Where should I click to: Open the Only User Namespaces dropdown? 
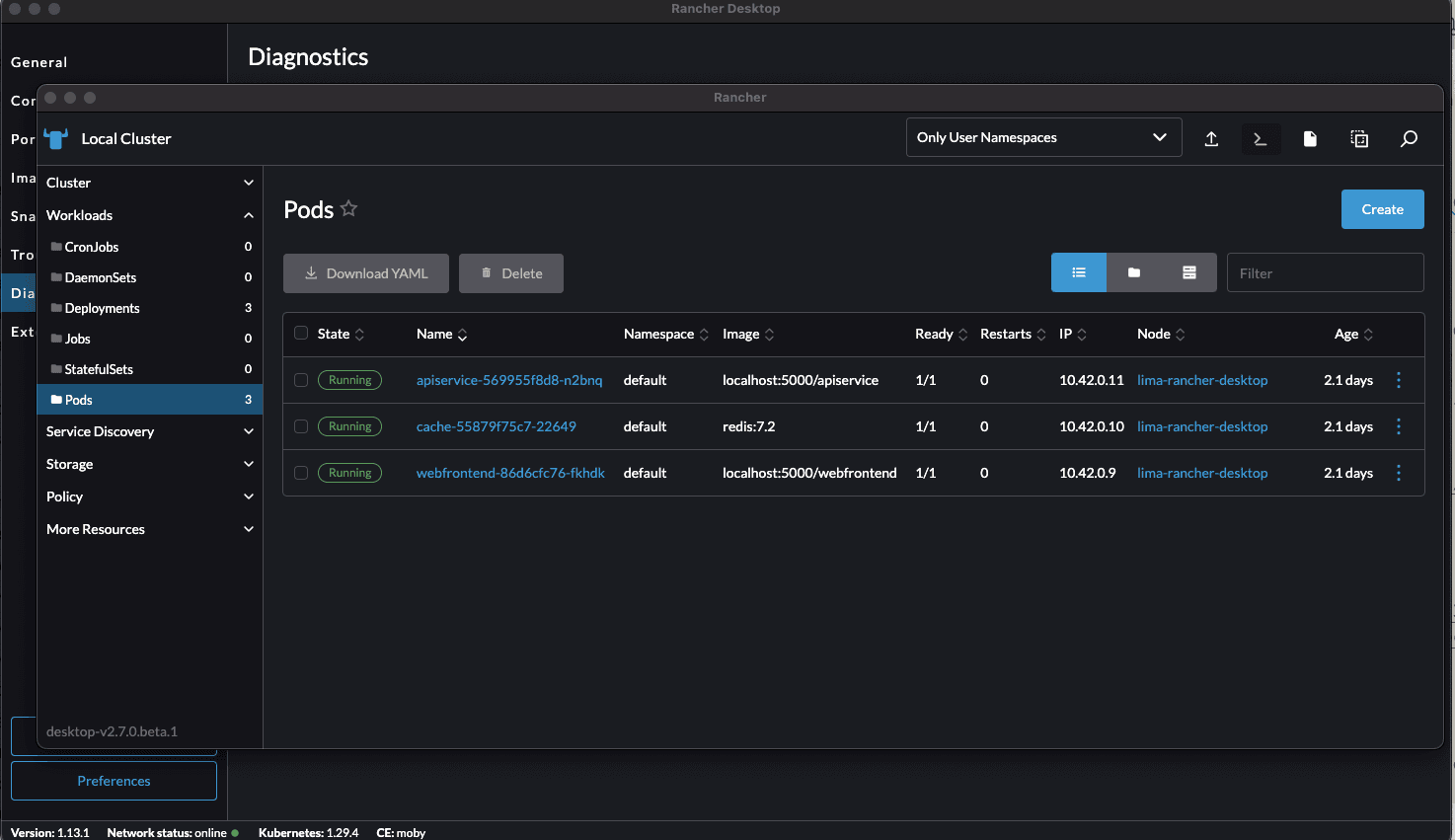(1043, 137)
